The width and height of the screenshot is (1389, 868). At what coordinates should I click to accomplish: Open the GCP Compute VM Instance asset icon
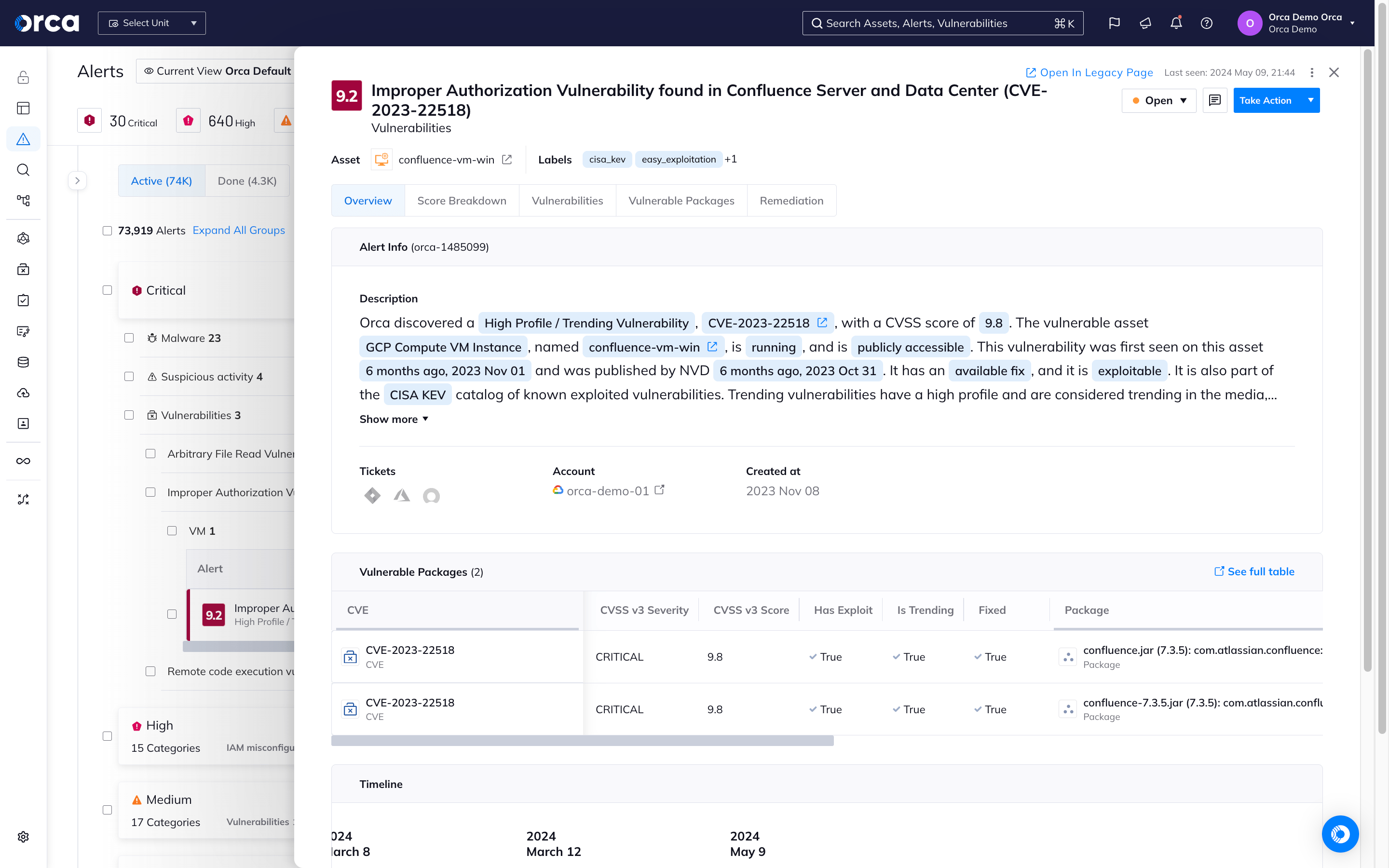381,159
